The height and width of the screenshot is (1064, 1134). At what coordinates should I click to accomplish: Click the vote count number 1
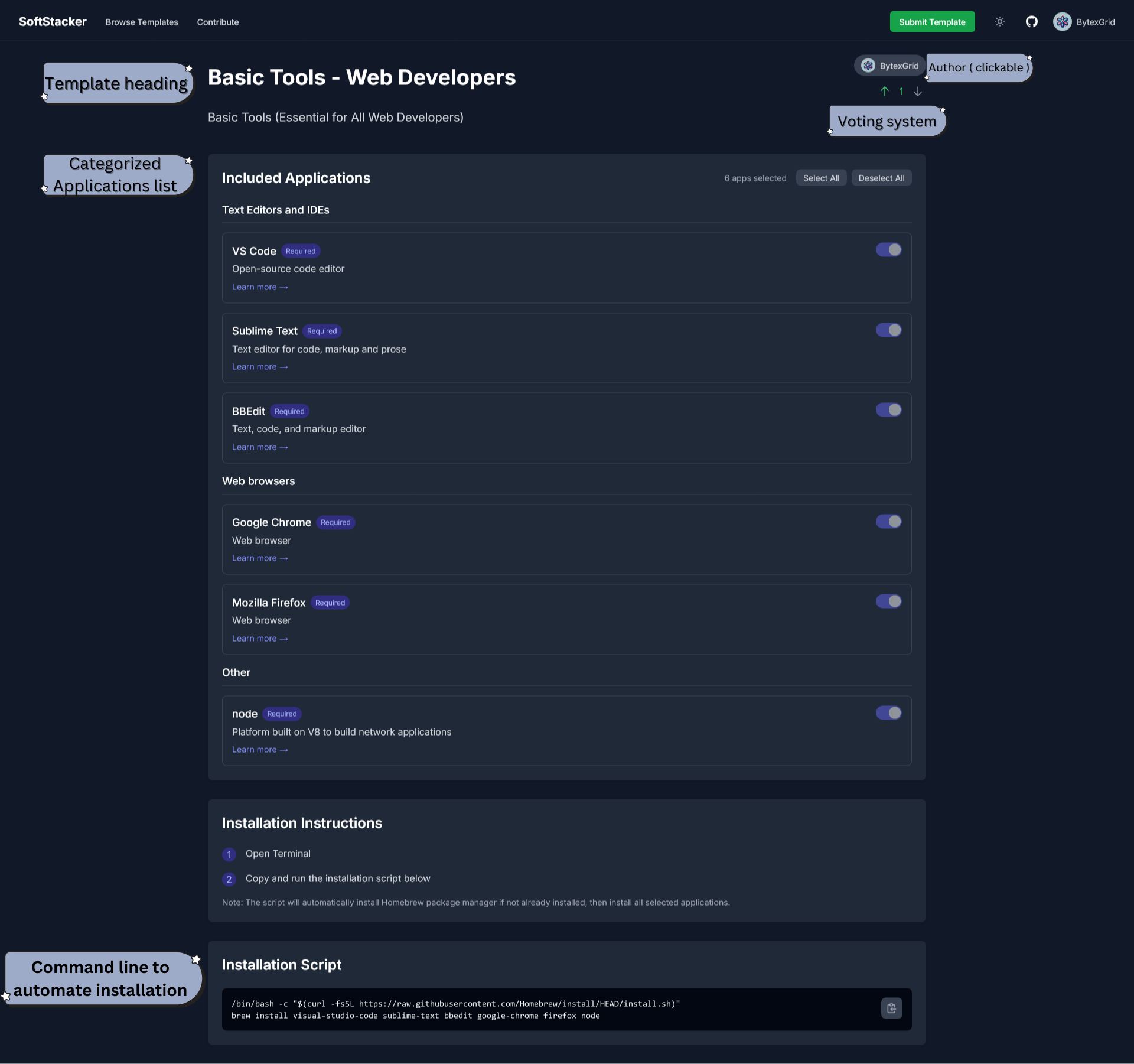click(x=901, y=91)
